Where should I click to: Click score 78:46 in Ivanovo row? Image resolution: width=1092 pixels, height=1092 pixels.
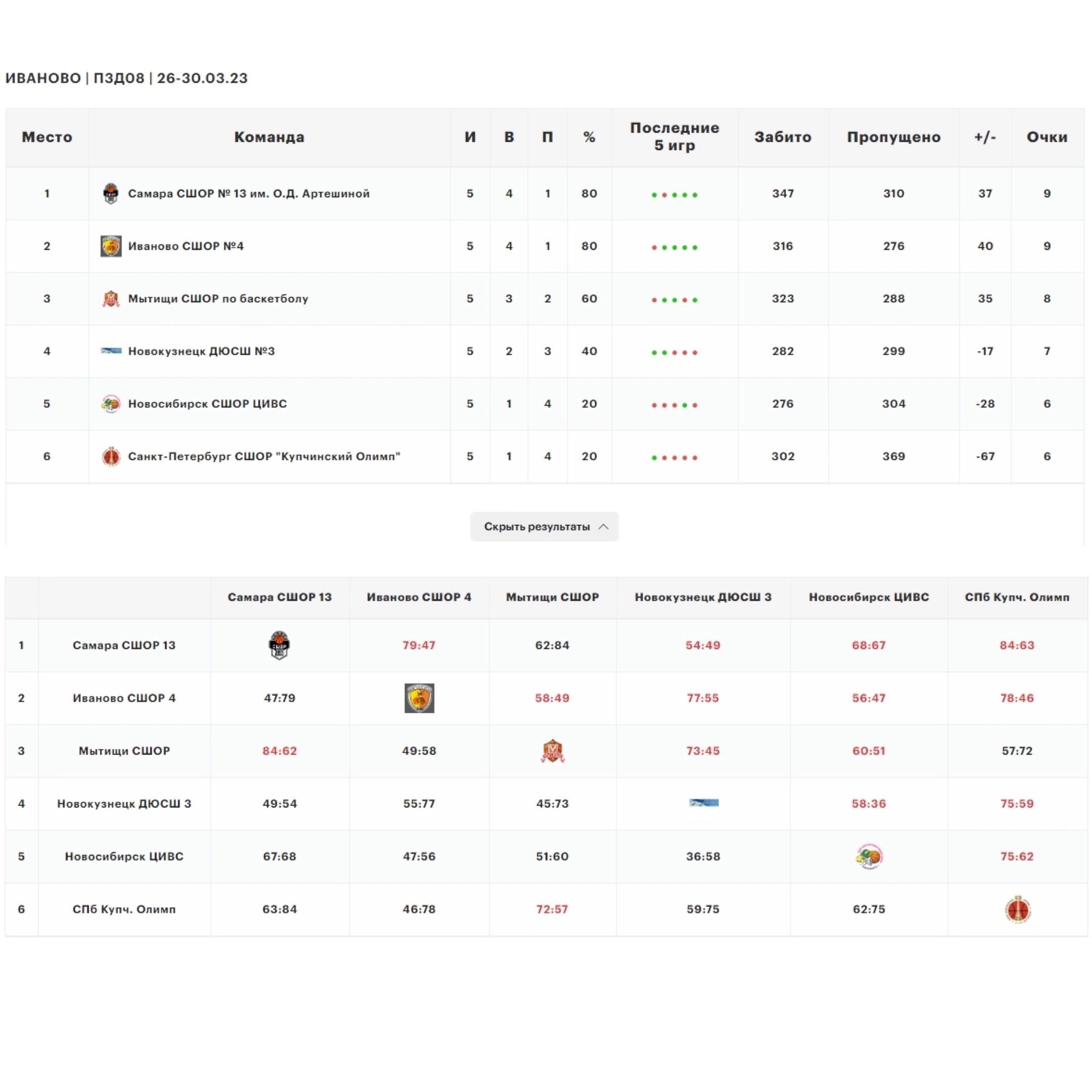(x=1017, y=698)
